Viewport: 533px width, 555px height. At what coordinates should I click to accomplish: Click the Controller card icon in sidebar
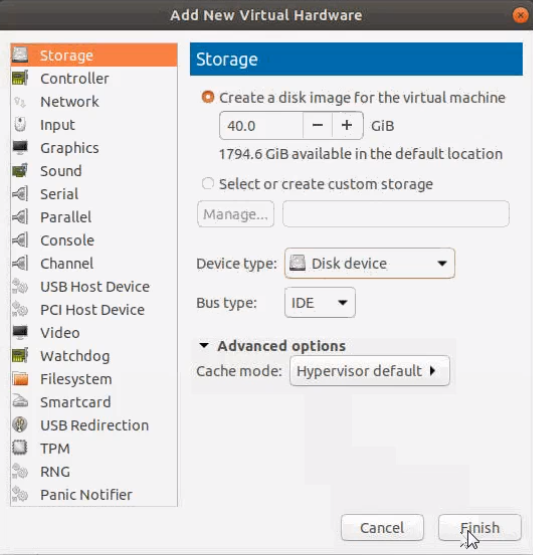(20, 78)
